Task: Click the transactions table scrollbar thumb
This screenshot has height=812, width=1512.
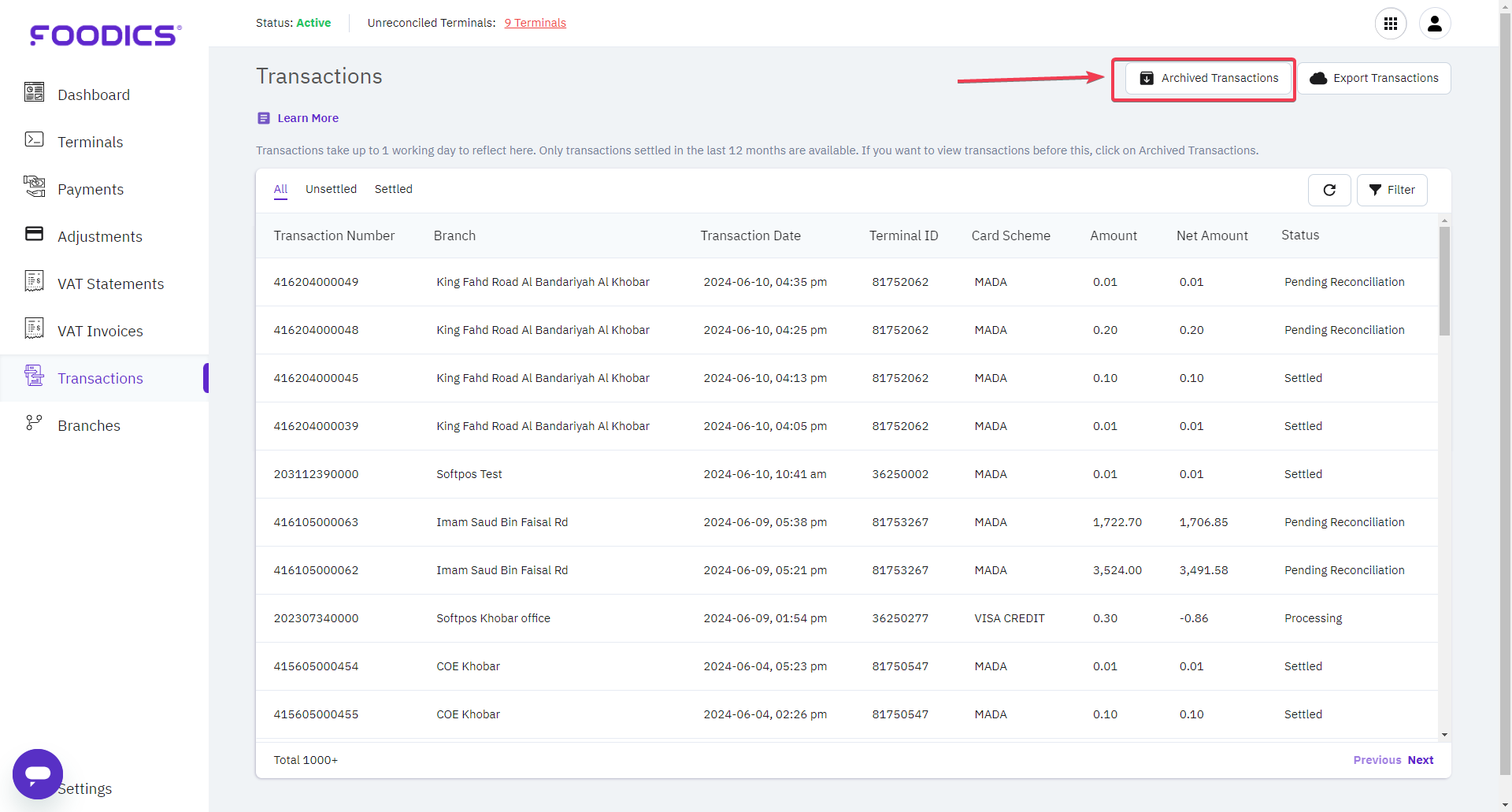Action: pos(1443,280)
